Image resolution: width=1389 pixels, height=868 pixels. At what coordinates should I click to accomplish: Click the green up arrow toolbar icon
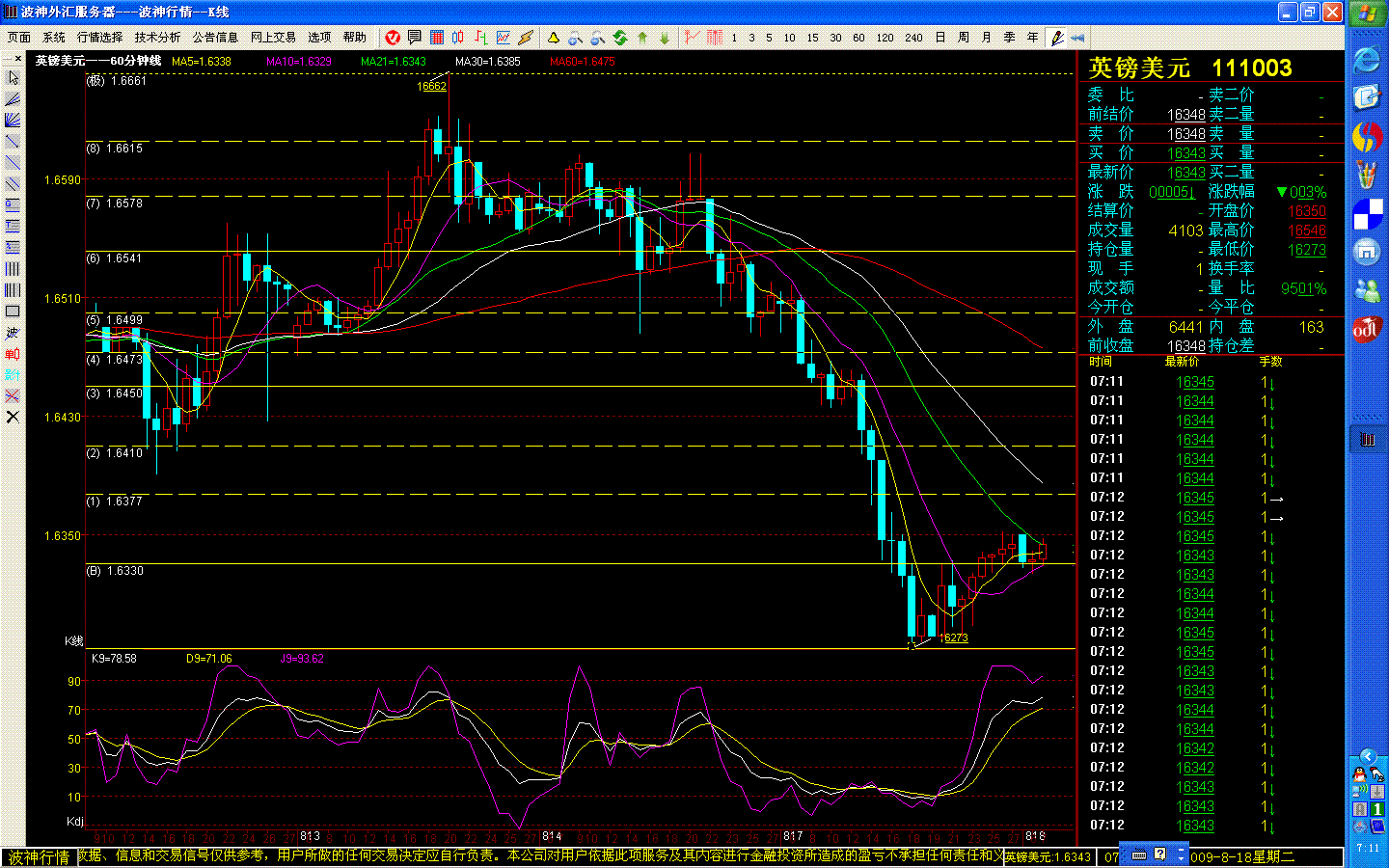[642, 38]
